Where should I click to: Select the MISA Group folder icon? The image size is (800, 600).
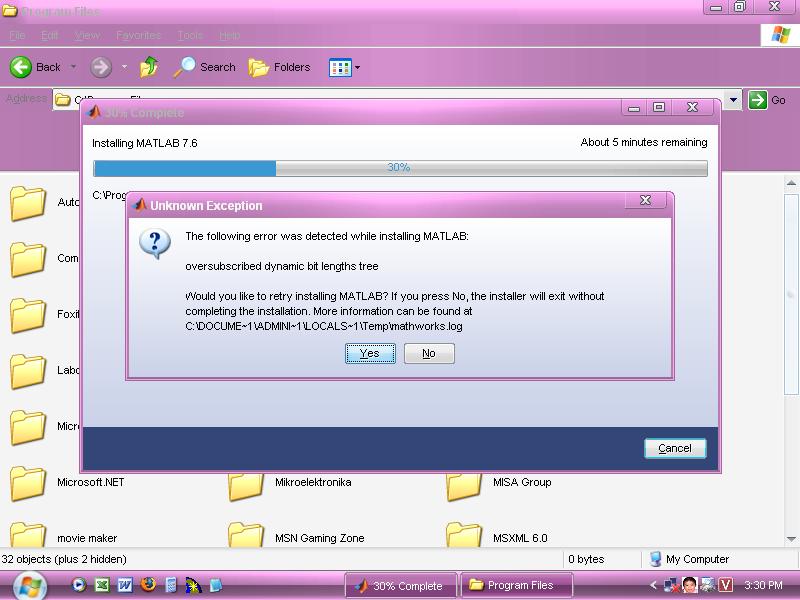coord(463,487)
